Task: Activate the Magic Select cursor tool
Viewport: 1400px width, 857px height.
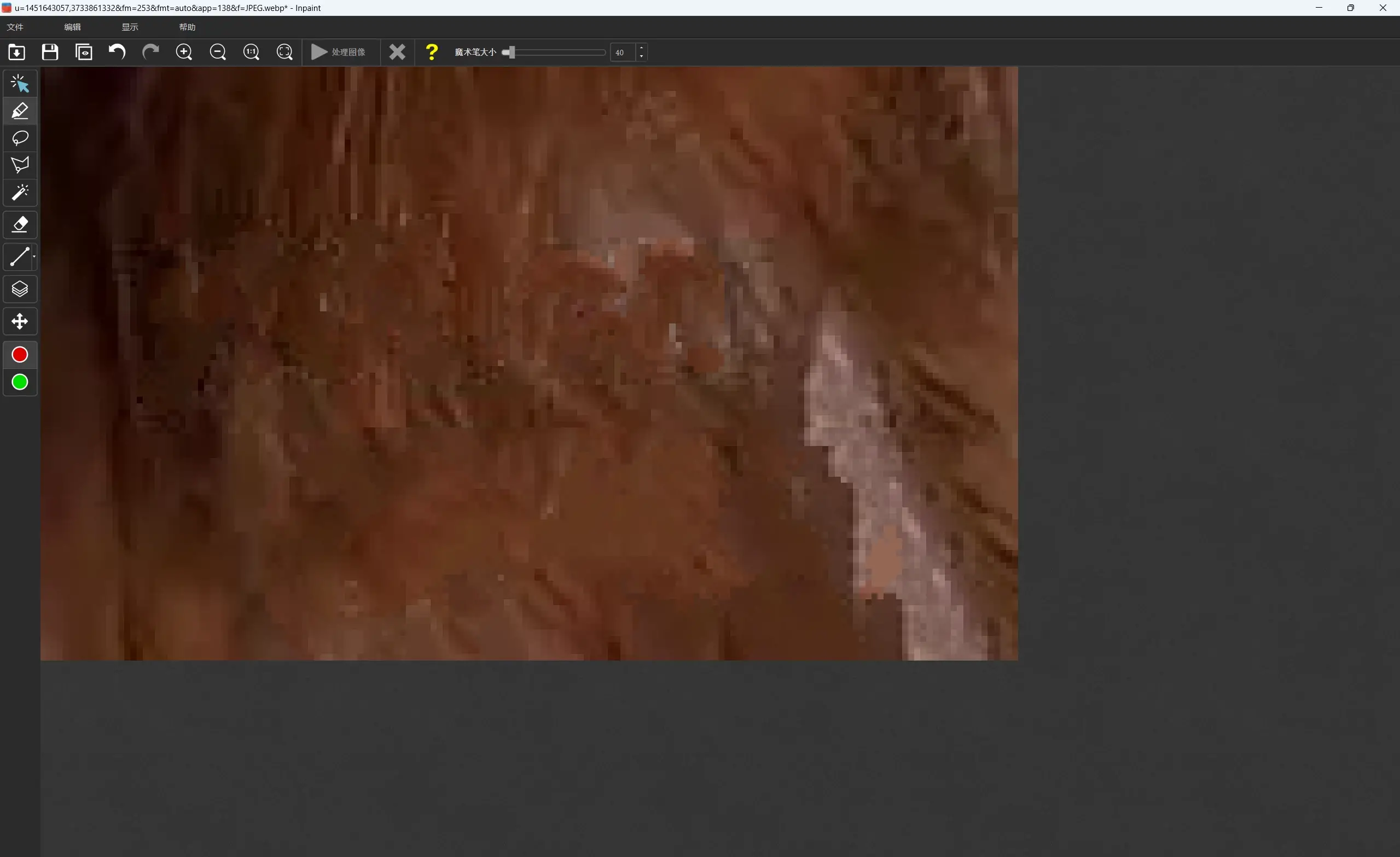Action: [19, 83]
